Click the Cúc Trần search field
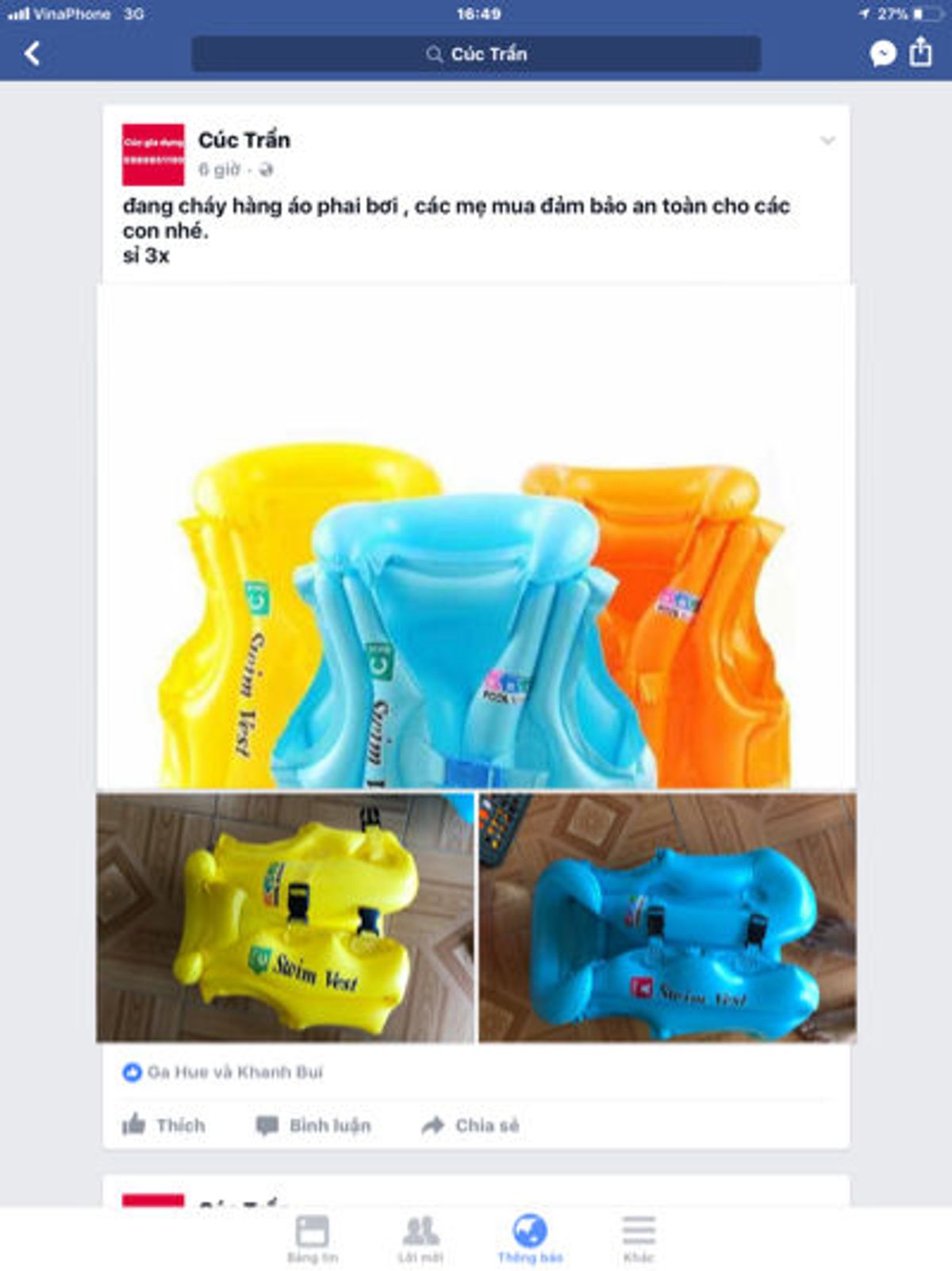The height and width of the screenshot is (1271, 952). click(x=476, y=54)
